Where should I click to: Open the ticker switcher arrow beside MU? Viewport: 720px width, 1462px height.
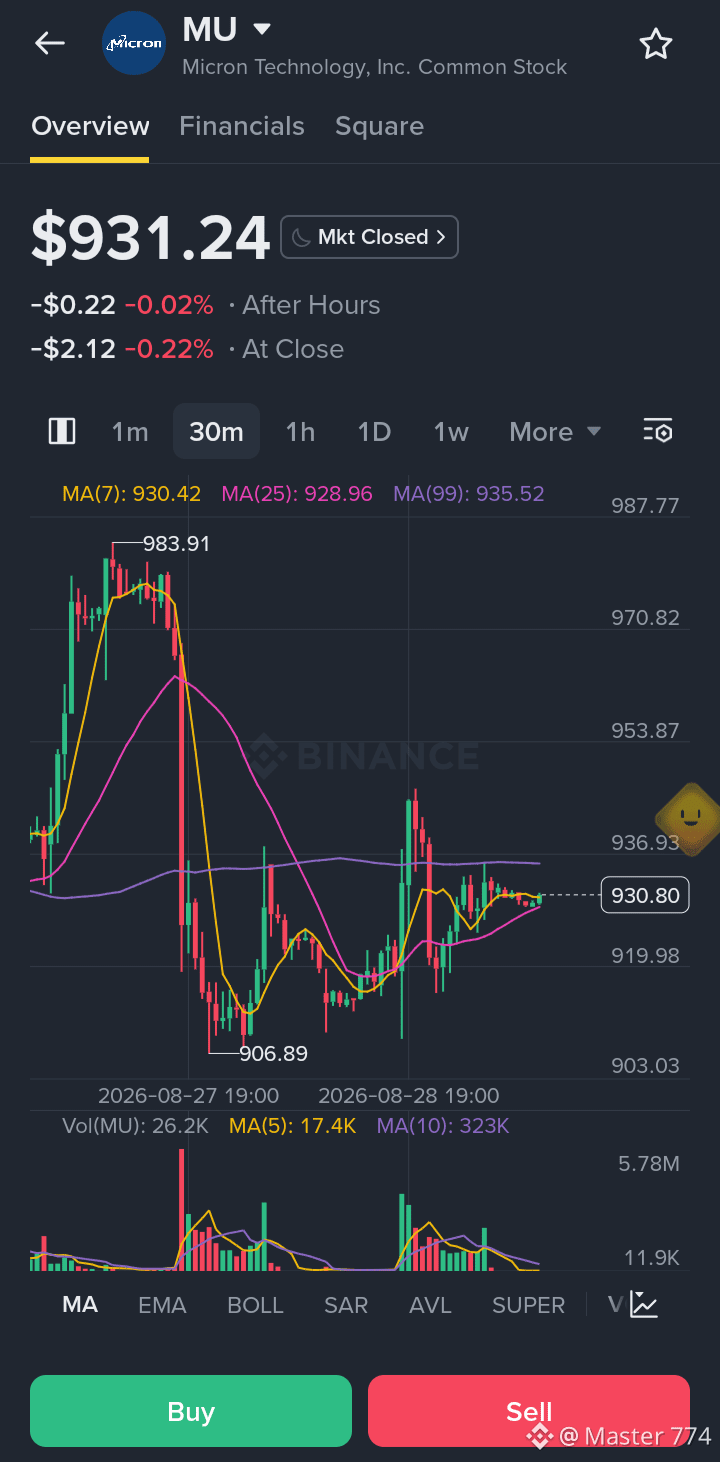(262, 29)
